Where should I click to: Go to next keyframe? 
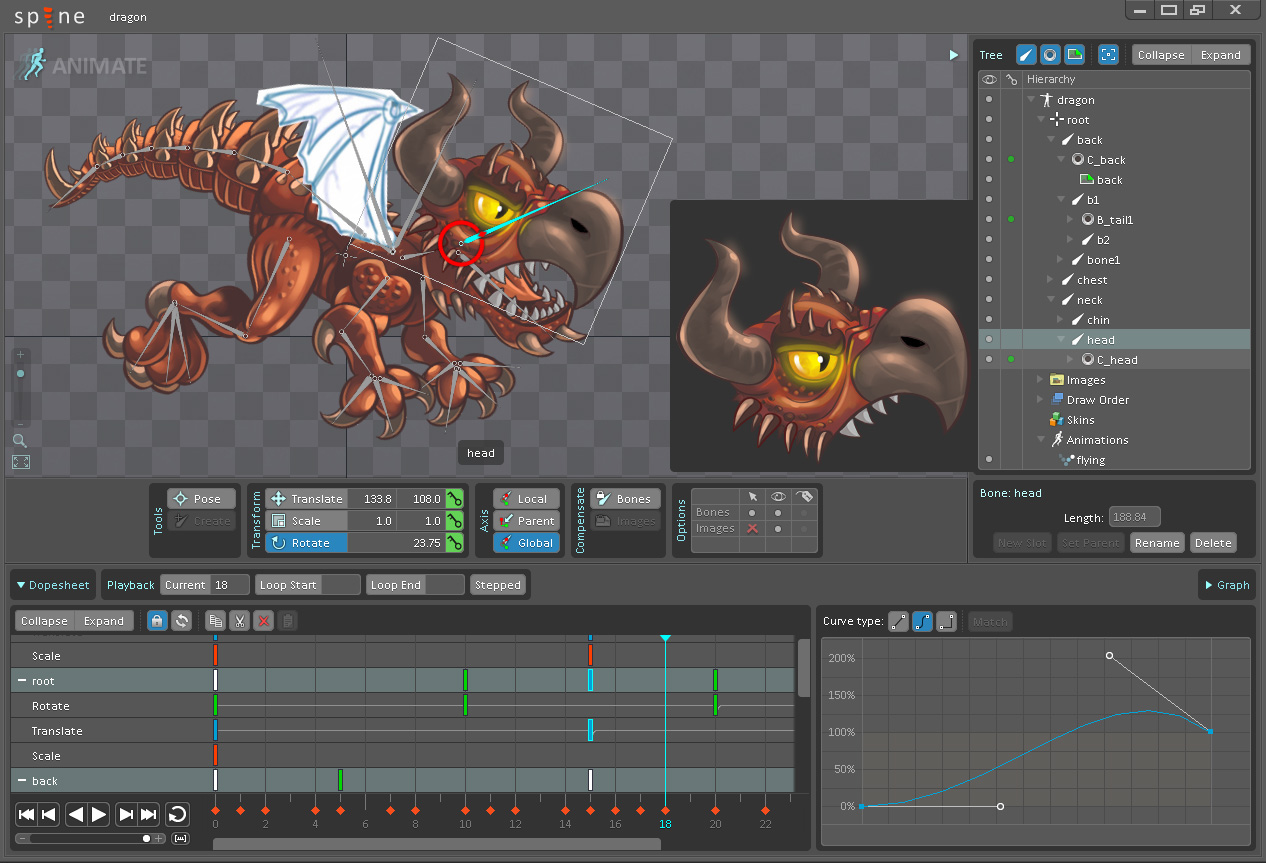pos(126,814)
